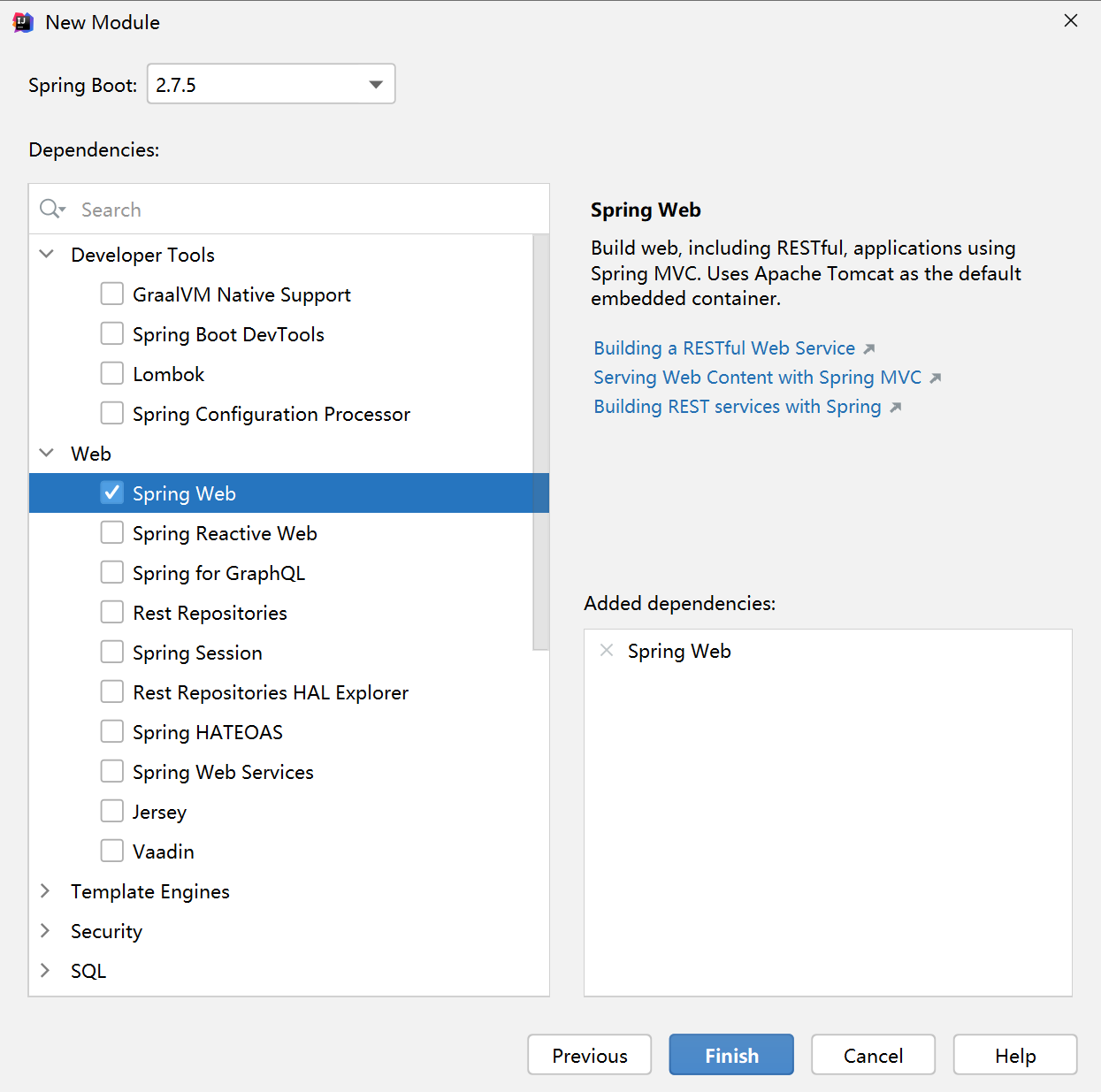This screenshot has height=1092, width=1101.
Task: Select the Vaadin row text
Action: pyautogui.click(x=164, y=851)
